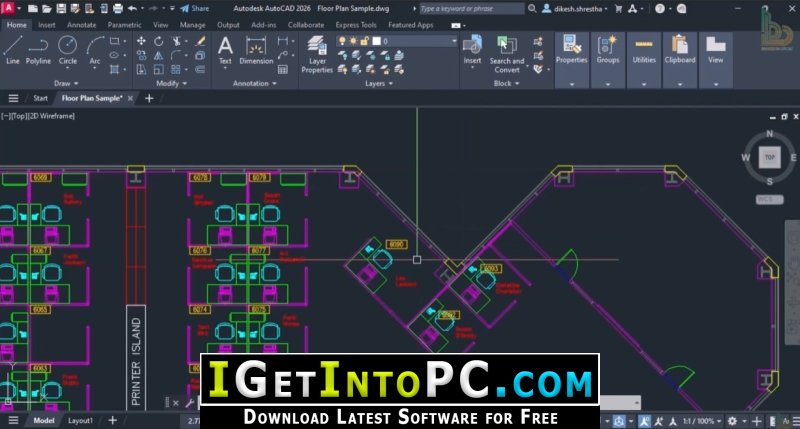Viewport: 800px width, 429px height.
Task: Select the Line drawing tool
Action: pos(13,50)
